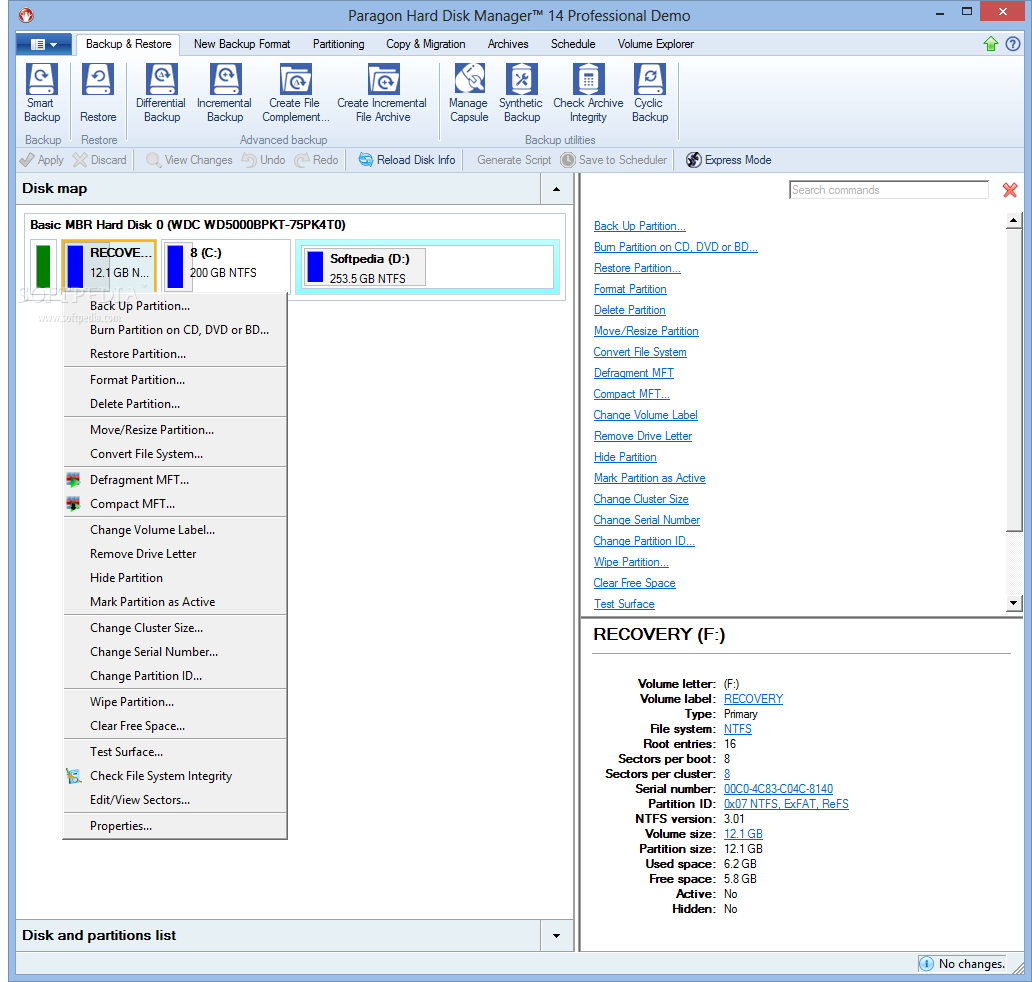Choose Wipe Partition in context menu

pos(175,702)
